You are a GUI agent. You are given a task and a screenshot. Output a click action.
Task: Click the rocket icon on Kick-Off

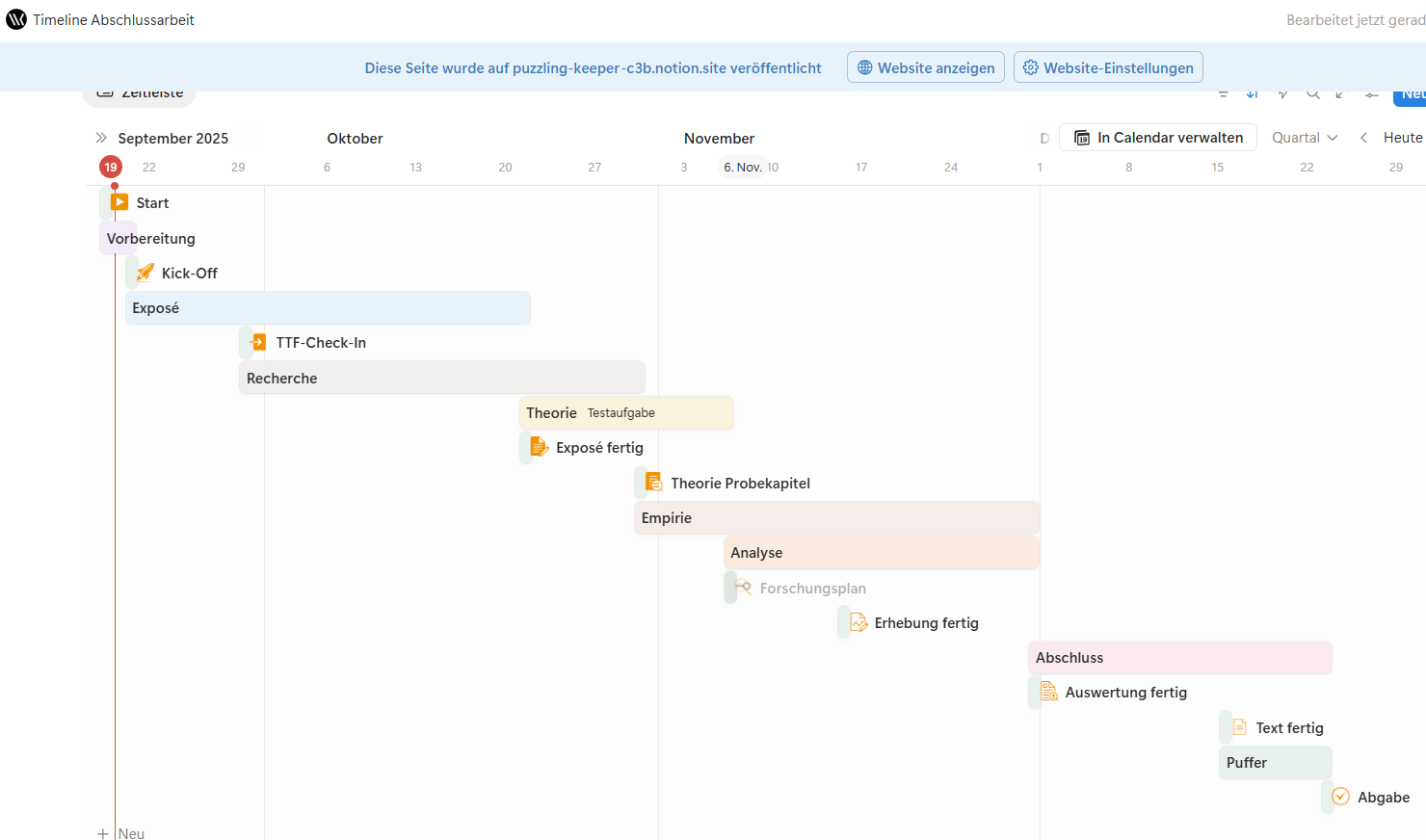click(144, 273)
